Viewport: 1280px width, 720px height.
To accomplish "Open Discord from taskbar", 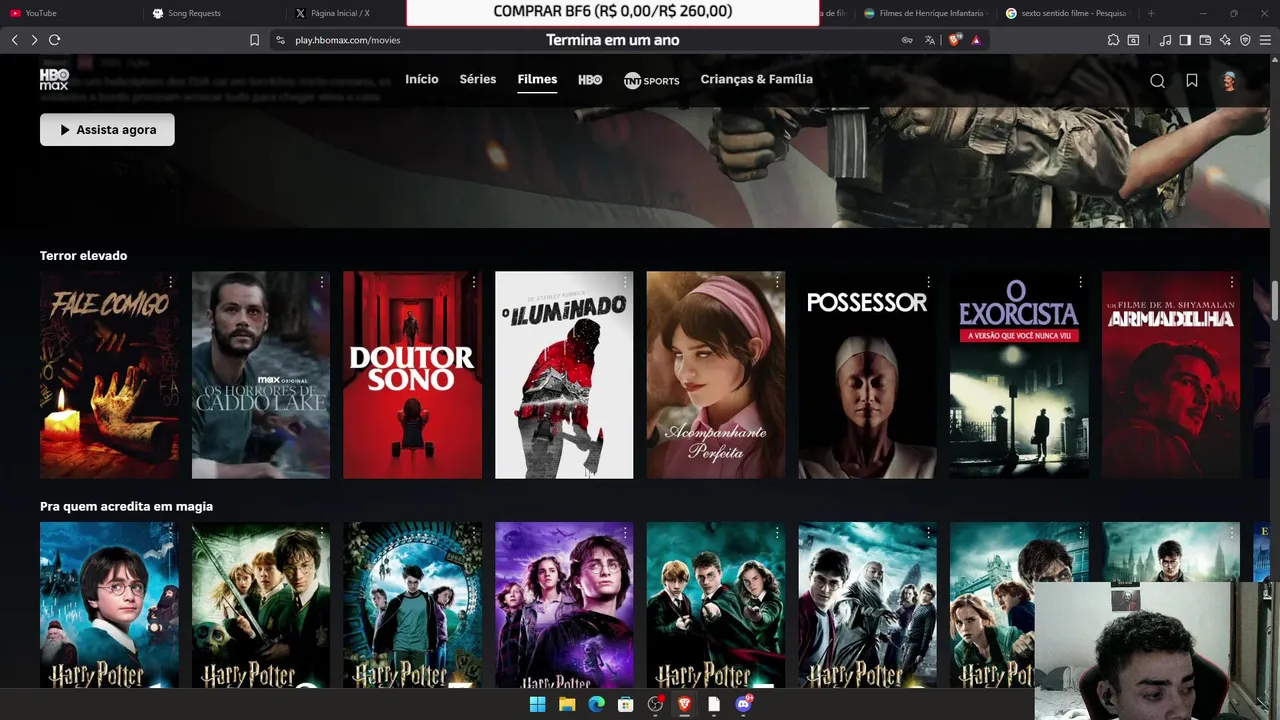I will click(743, 704).
